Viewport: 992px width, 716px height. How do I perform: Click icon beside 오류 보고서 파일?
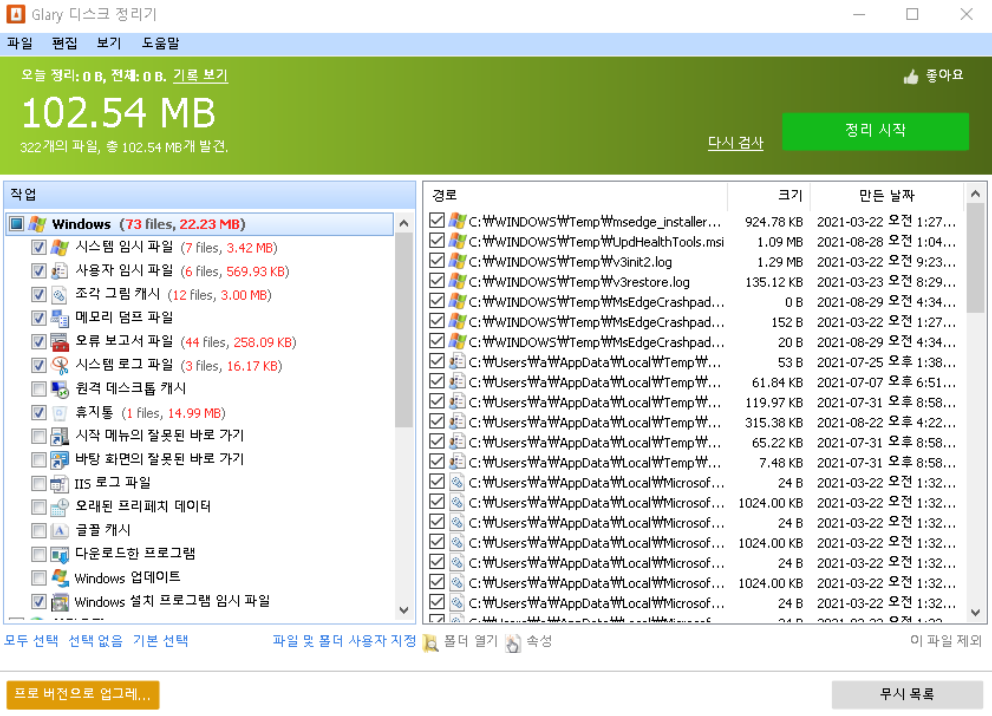(60, 342)
